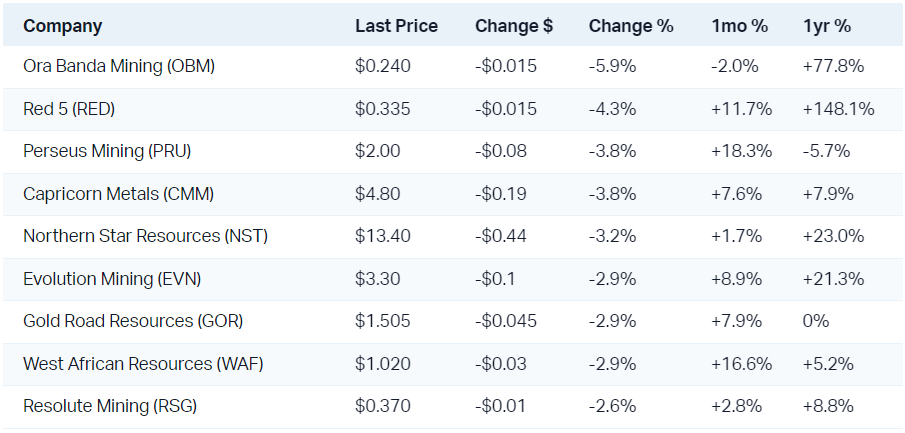Sort by the Company column header
This screenshot has height=433, width=905.
click(x=63, y=26)
